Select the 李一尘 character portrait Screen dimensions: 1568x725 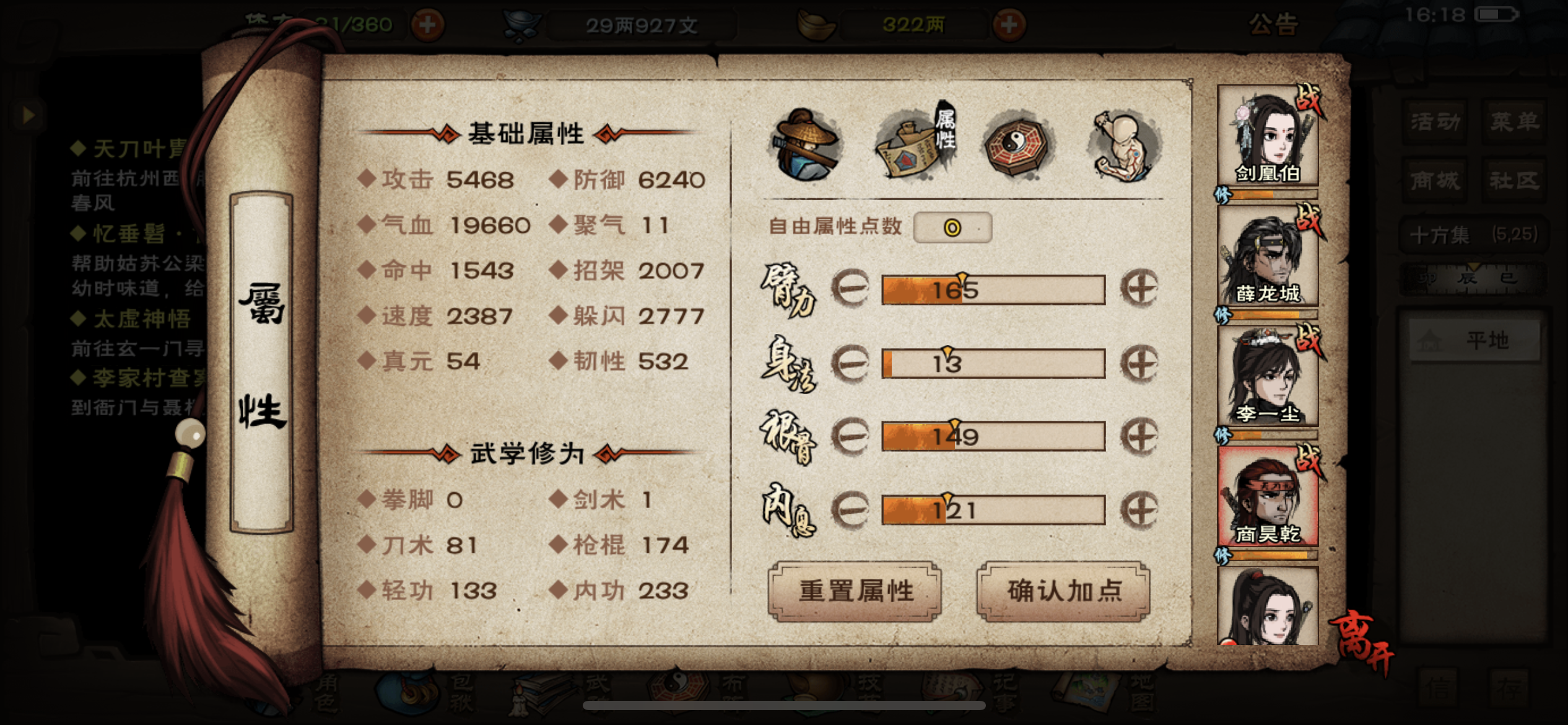[x=1268, y=375]
